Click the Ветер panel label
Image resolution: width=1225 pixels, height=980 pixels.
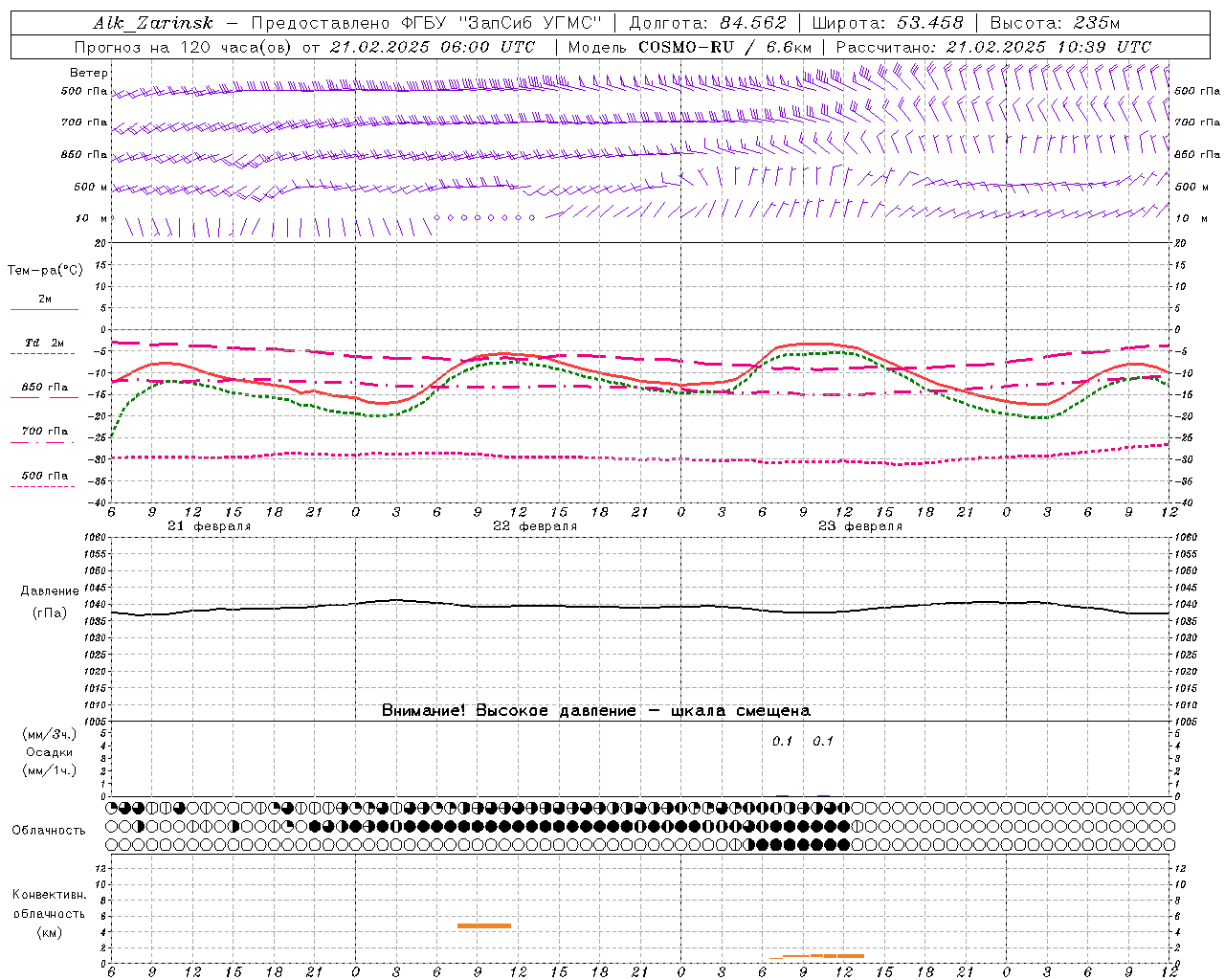click(x=89, y=73)
